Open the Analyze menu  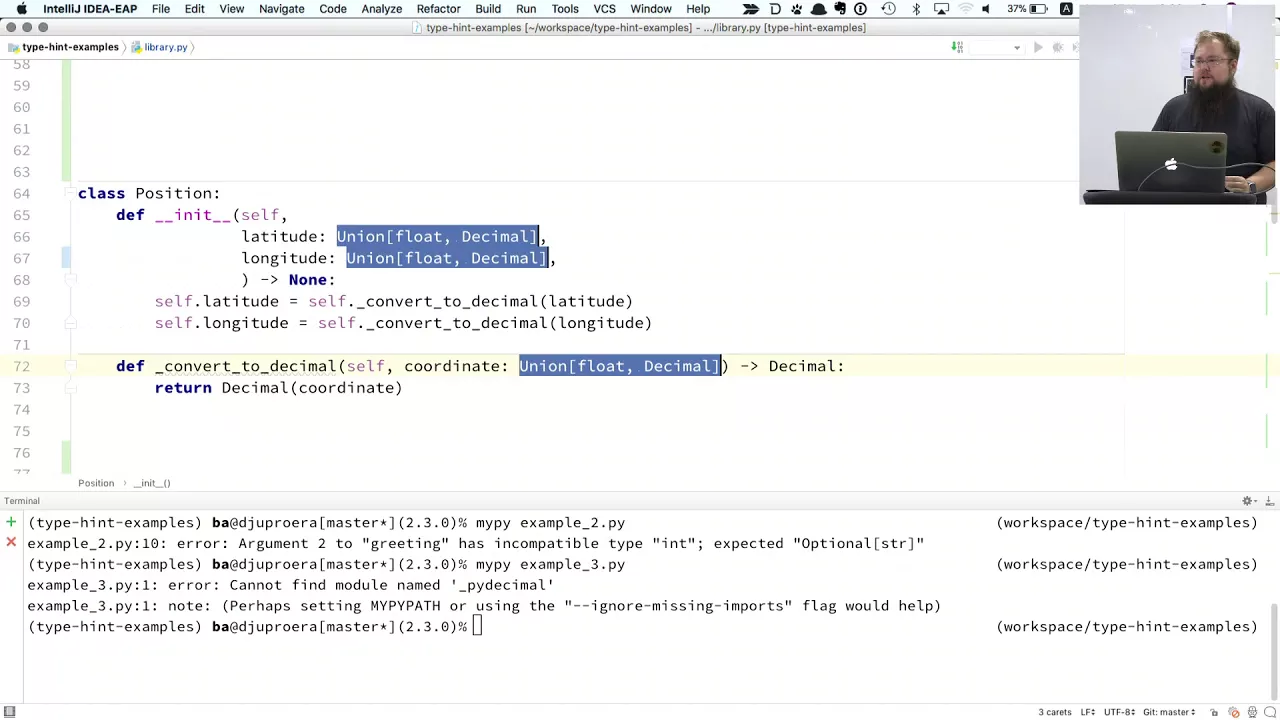click(381, 9)
